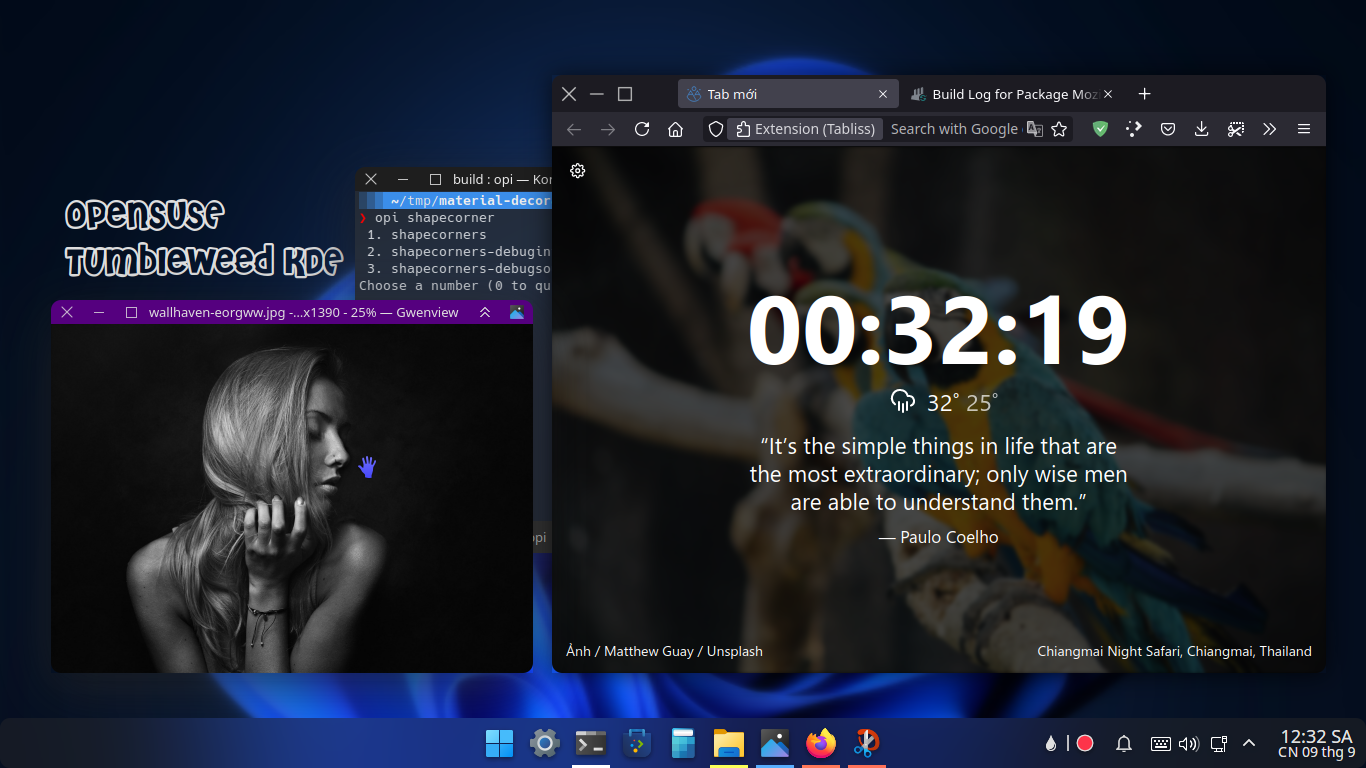Click the water drop tray icon
Viewport: 1366px width, 768px height.
coord(1051,743)
